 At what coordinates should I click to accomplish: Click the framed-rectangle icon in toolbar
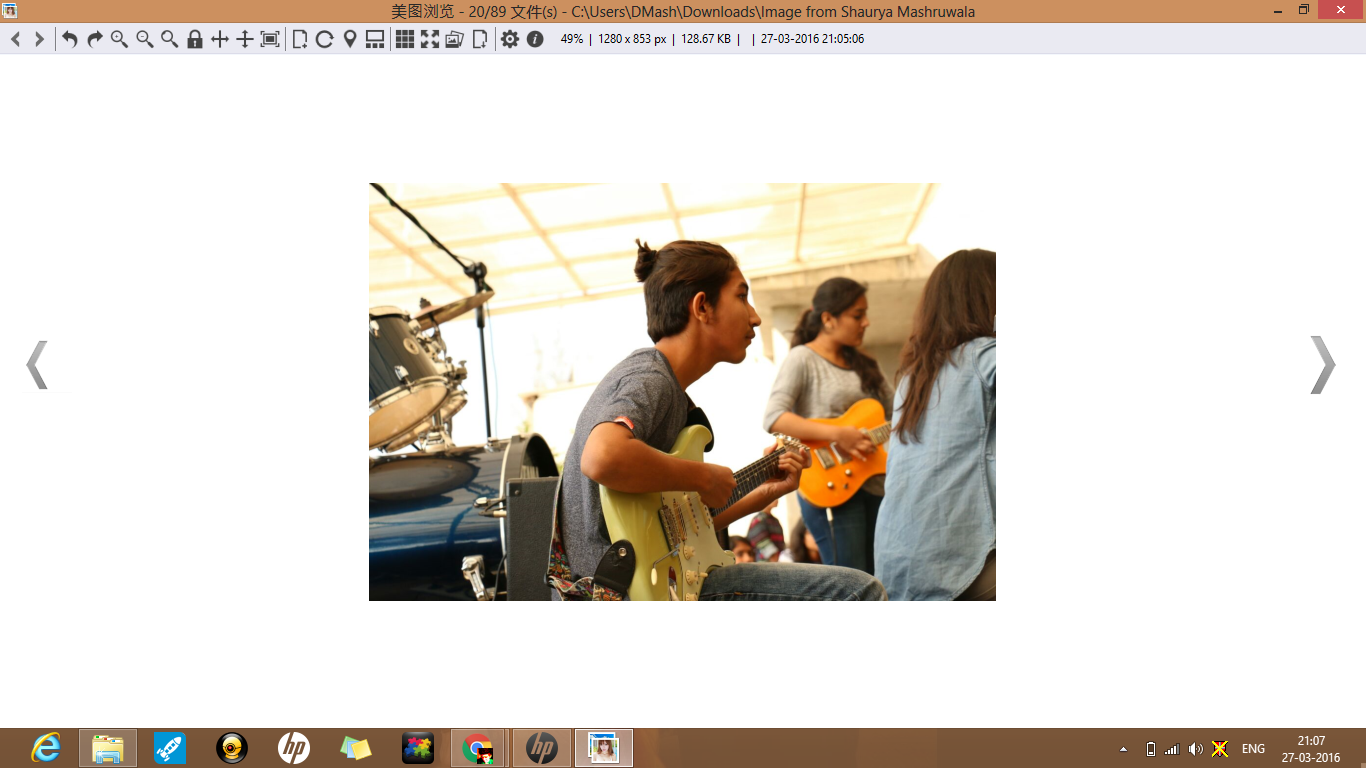270,39
